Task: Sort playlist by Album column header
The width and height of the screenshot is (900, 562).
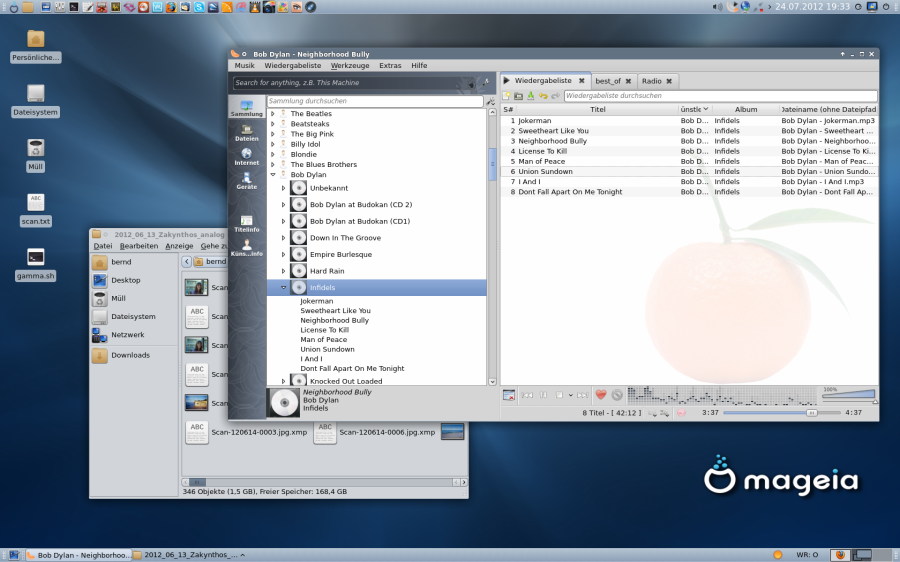Action: (x=746, y=109)
